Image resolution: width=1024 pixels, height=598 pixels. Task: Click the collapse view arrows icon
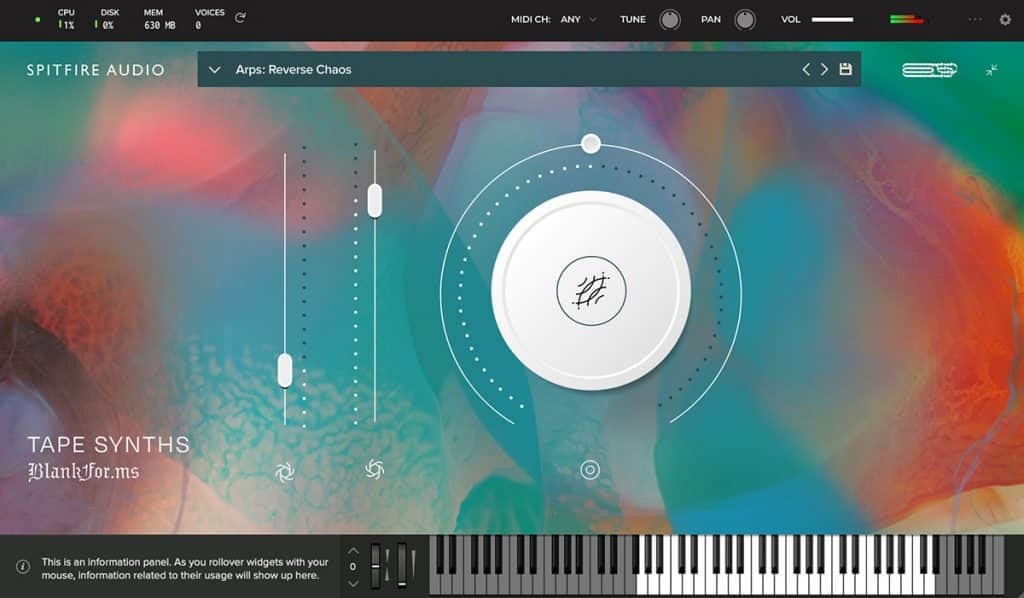991,69
